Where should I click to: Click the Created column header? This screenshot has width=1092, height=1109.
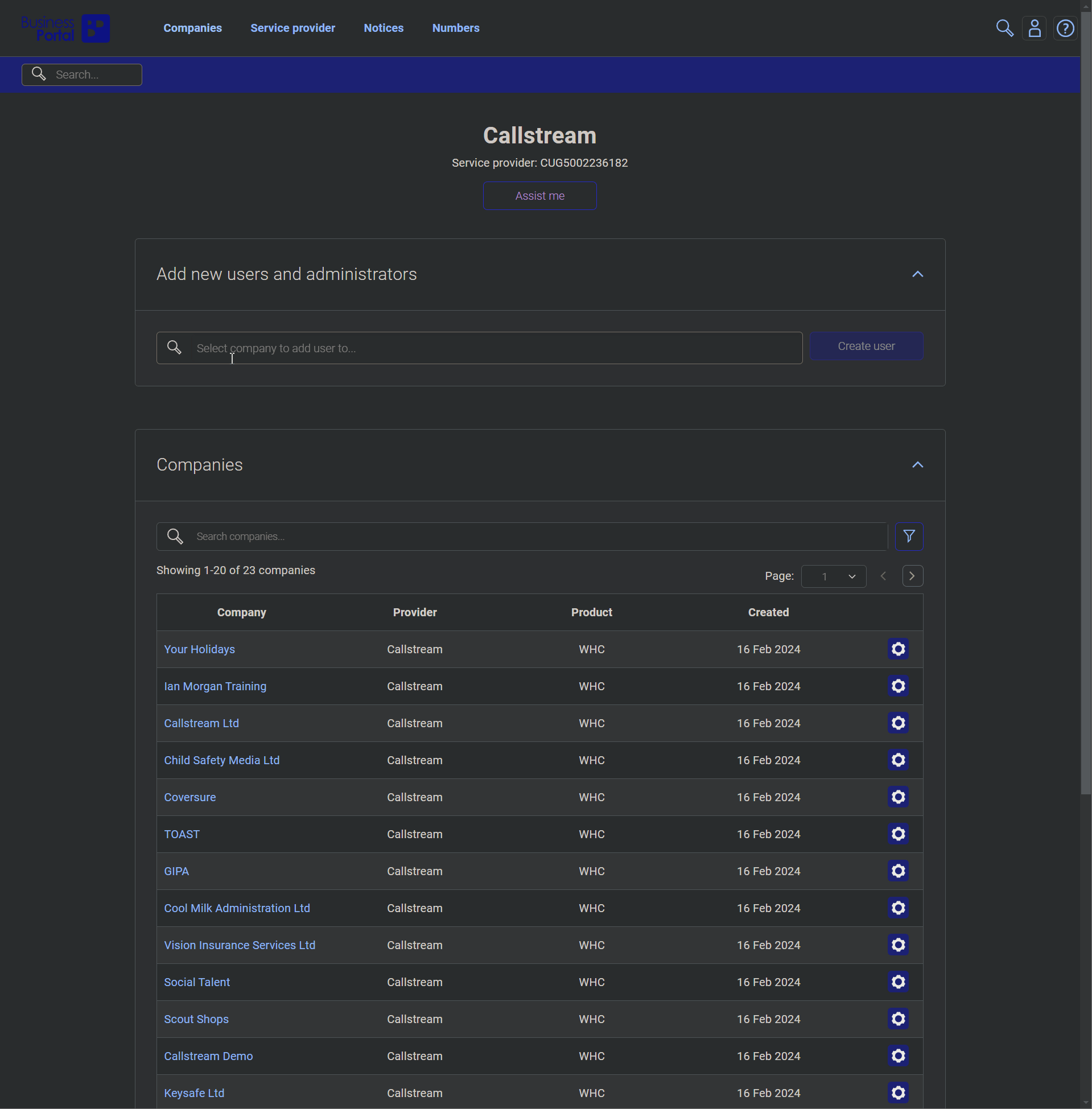coord(768,612)
